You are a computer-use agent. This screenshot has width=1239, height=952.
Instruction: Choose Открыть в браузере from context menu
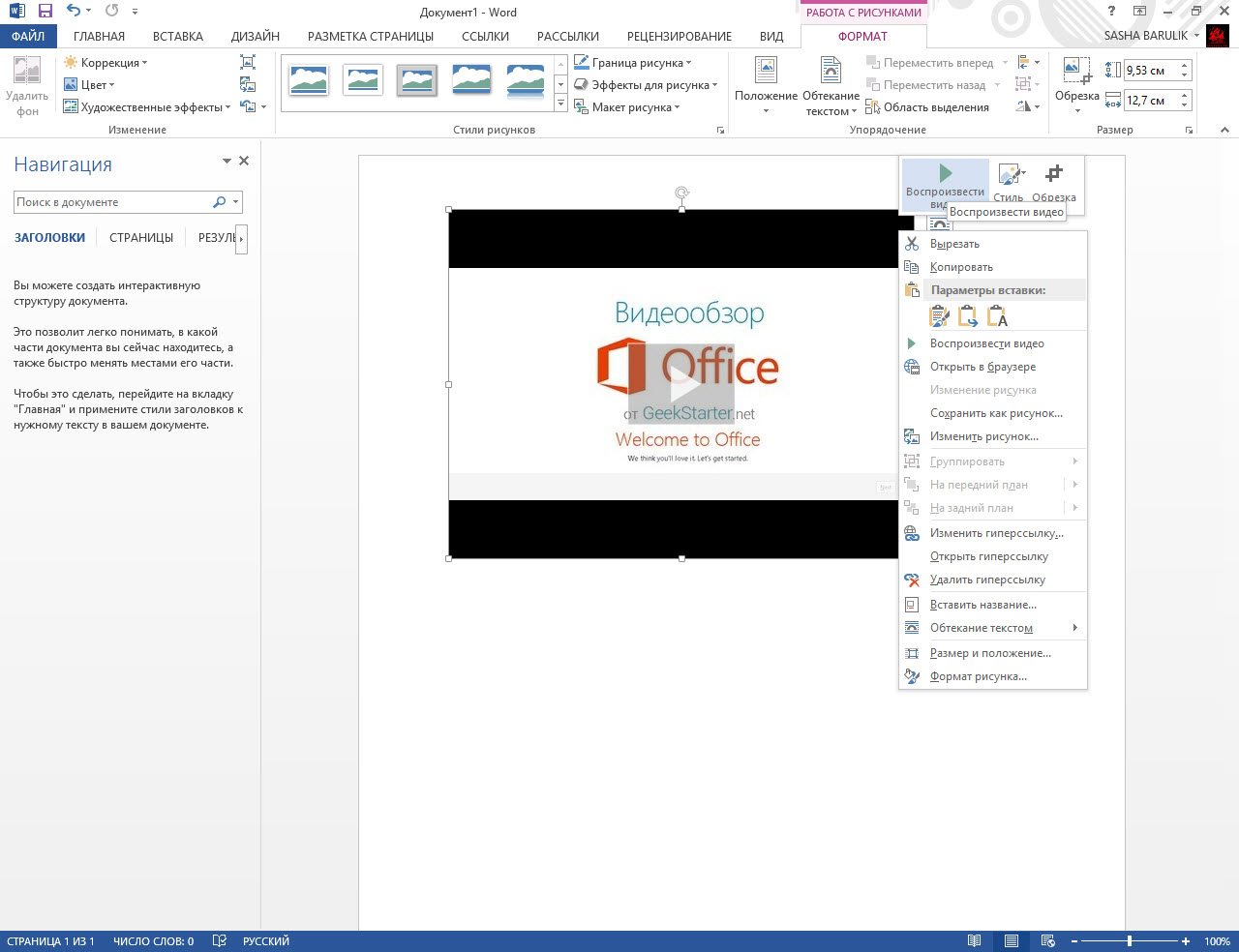(x=993, y=367)
